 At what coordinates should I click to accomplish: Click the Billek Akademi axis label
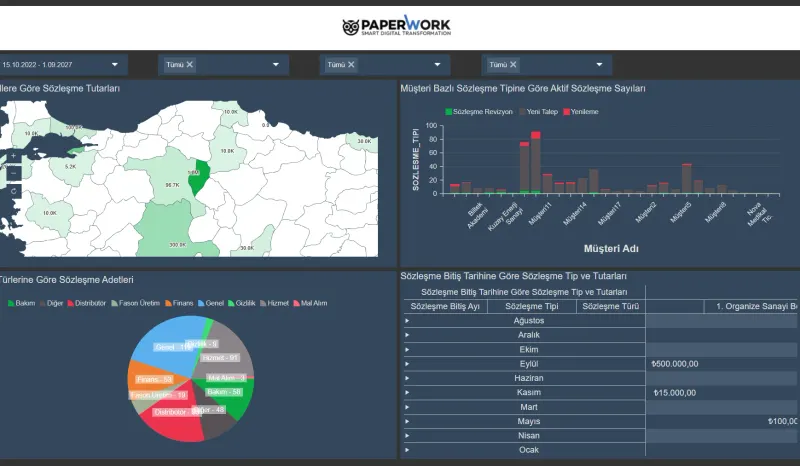pyautogui.click(x=477, y=215)
